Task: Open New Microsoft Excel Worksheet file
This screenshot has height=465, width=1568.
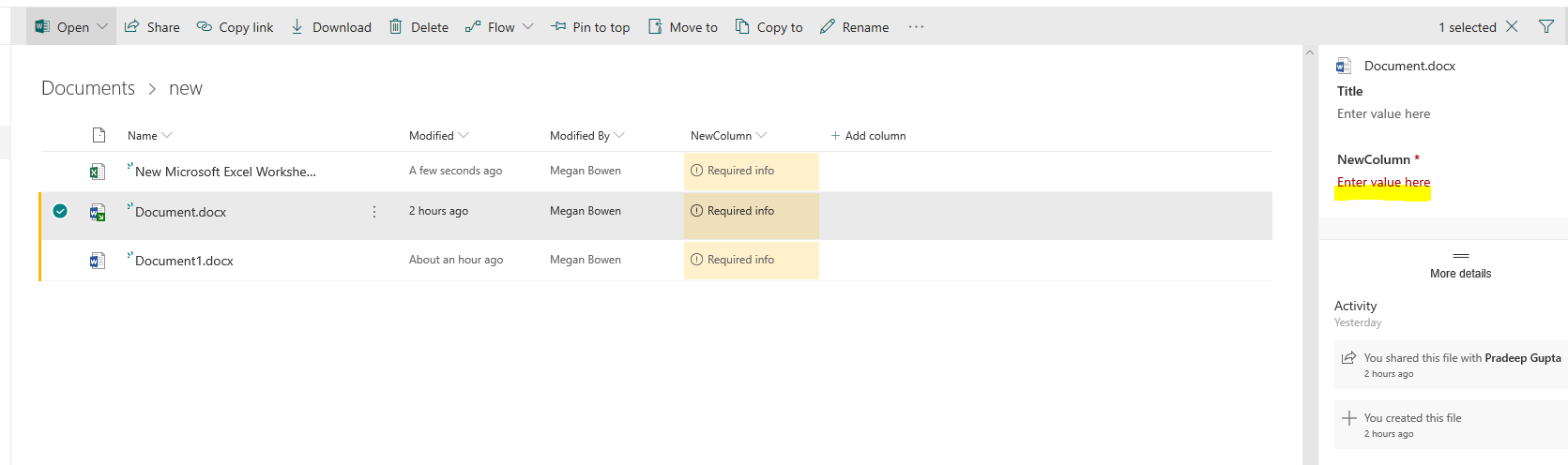Action: coord(225,172)
